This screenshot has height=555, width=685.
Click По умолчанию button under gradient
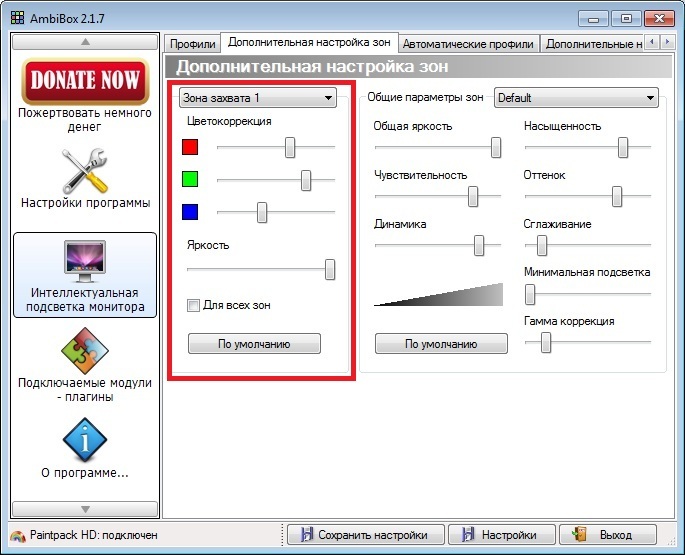441,344
